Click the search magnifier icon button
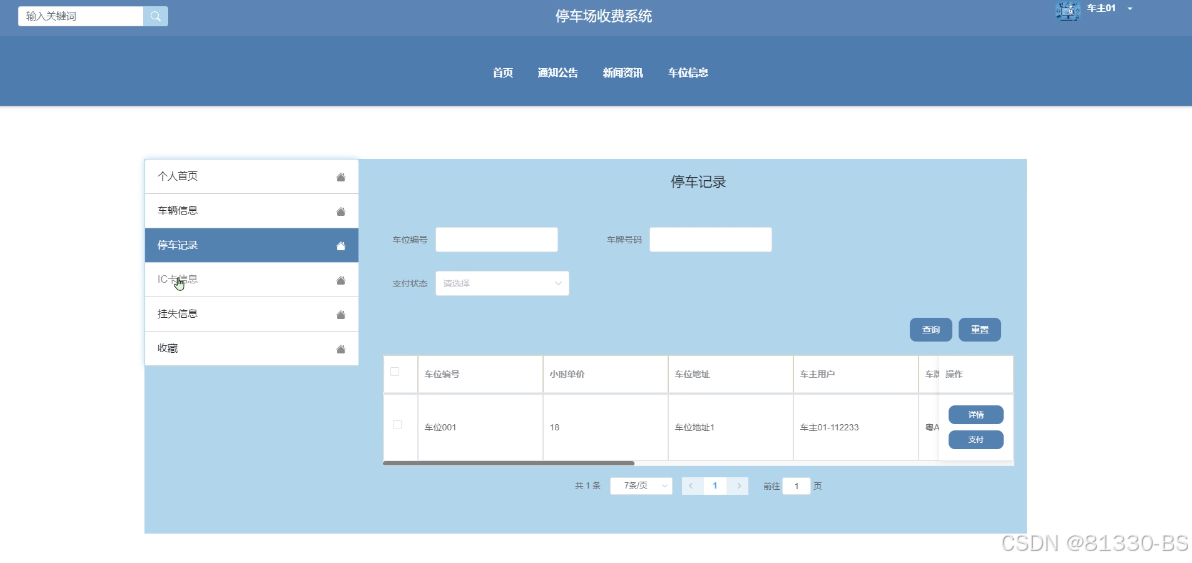This screenshot has width=1192, height=563. coord(155,16)
